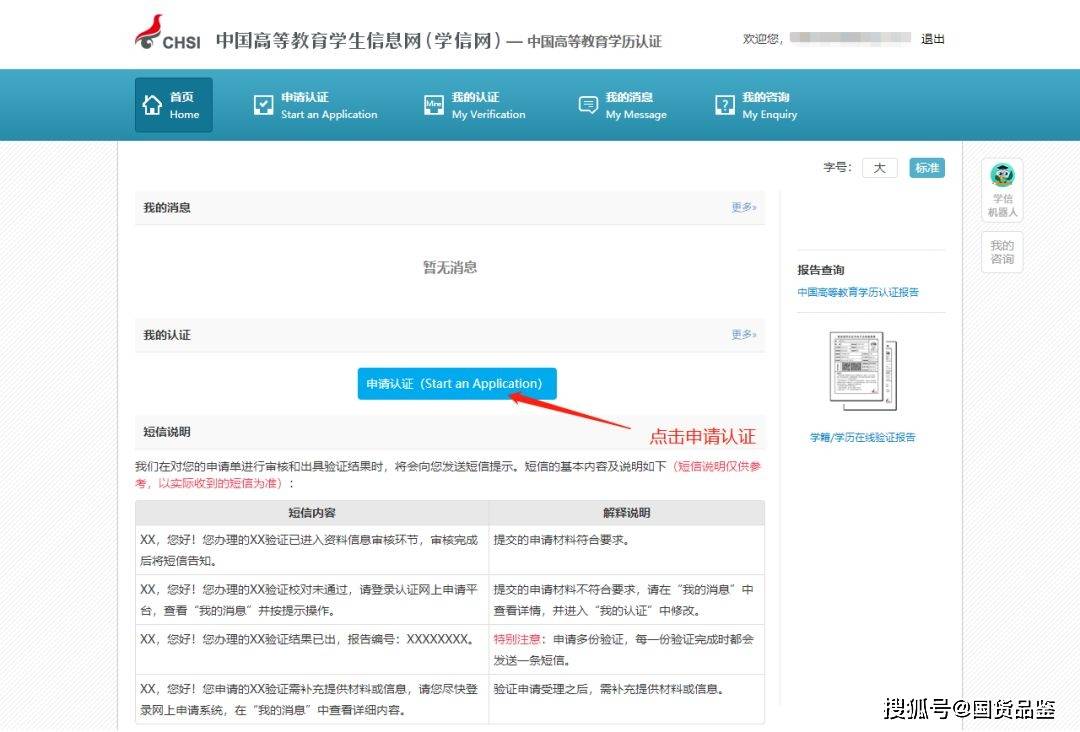Open 中国高等教育学历认证报告 link
This screenshot has height=732, width=1080.
click(x=857, y=292)
